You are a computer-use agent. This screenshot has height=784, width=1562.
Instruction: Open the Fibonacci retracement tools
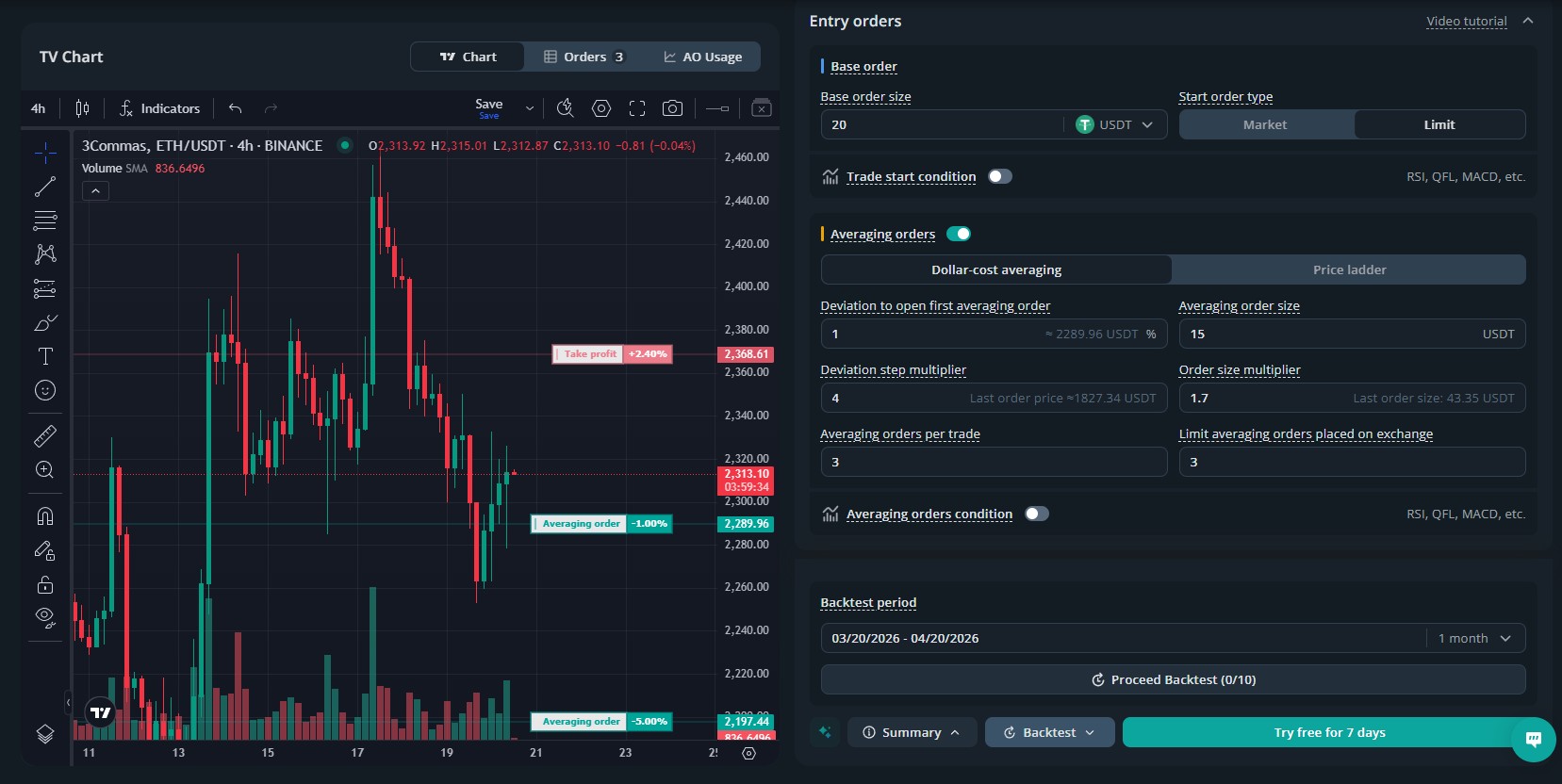(45, 220)
